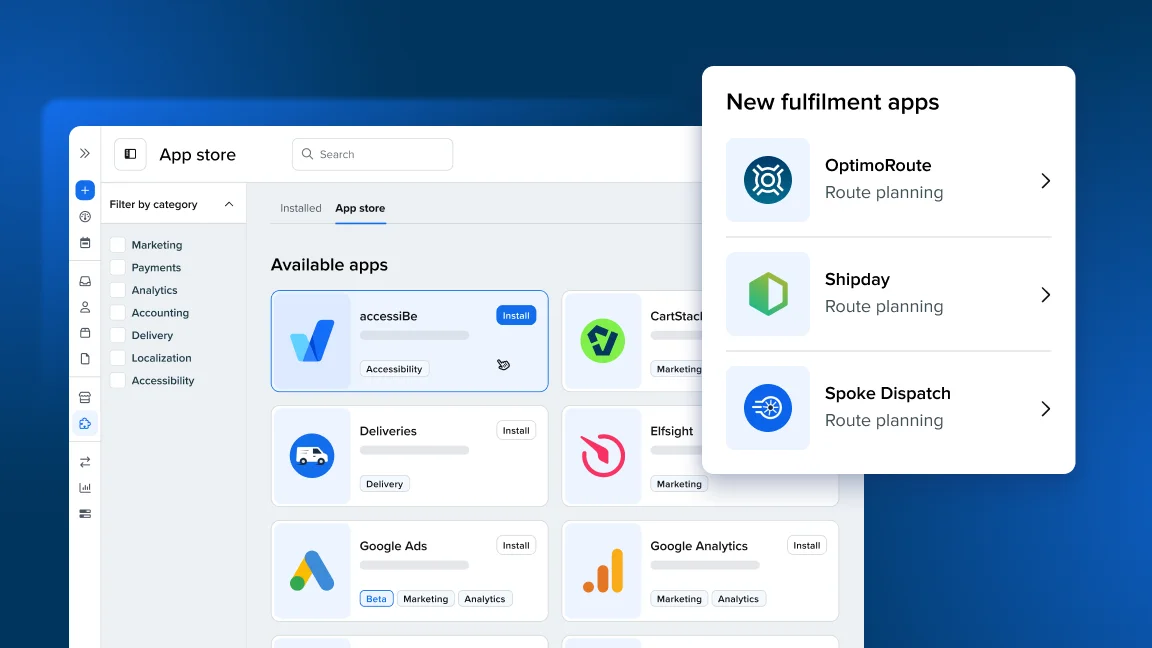Click the CartStack green logo
The width and height of the screenshot is (1152, 648).
pyautogui.click(x=602, y=341)
